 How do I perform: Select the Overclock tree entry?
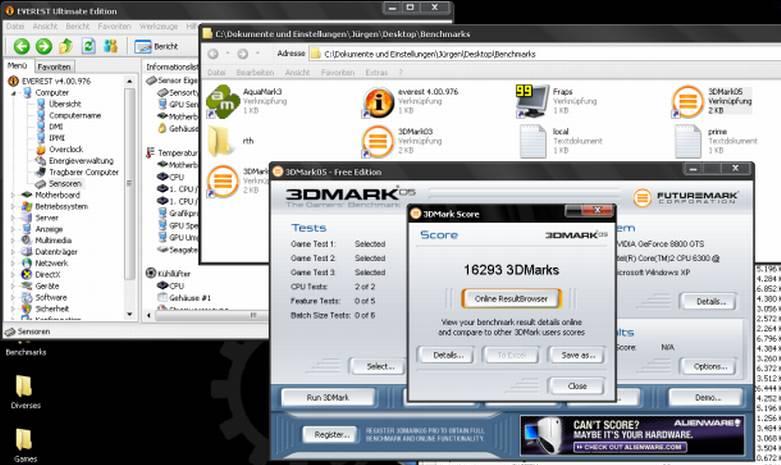[66, 149]
